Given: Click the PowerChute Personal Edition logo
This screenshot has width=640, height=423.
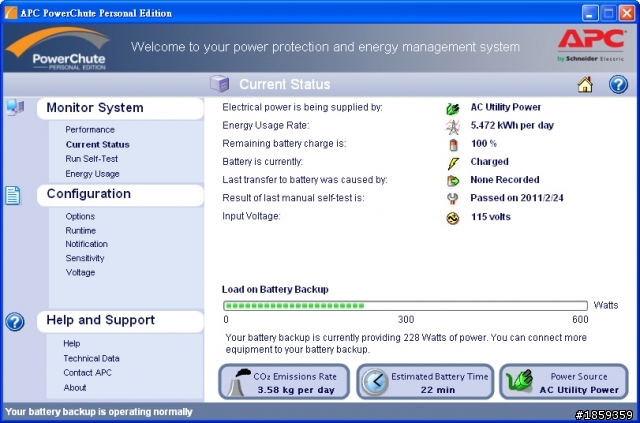Looking at the screenshot, I should (x=58, y=48).
